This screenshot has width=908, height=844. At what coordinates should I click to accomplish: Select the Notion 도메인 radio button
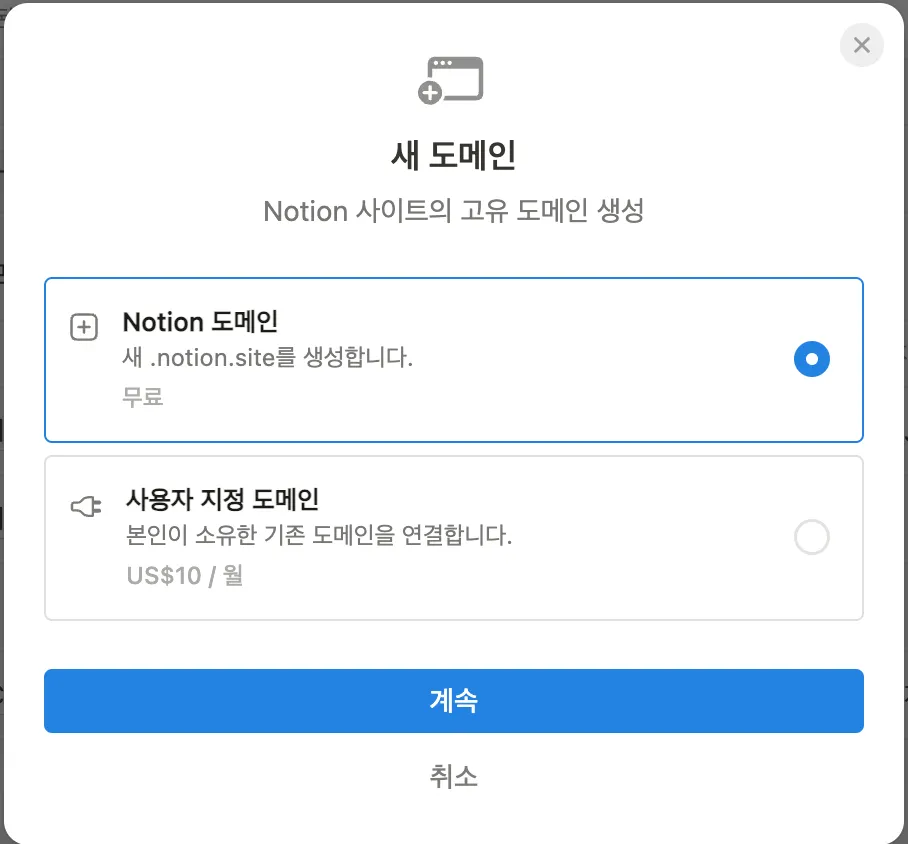(811, 359)
